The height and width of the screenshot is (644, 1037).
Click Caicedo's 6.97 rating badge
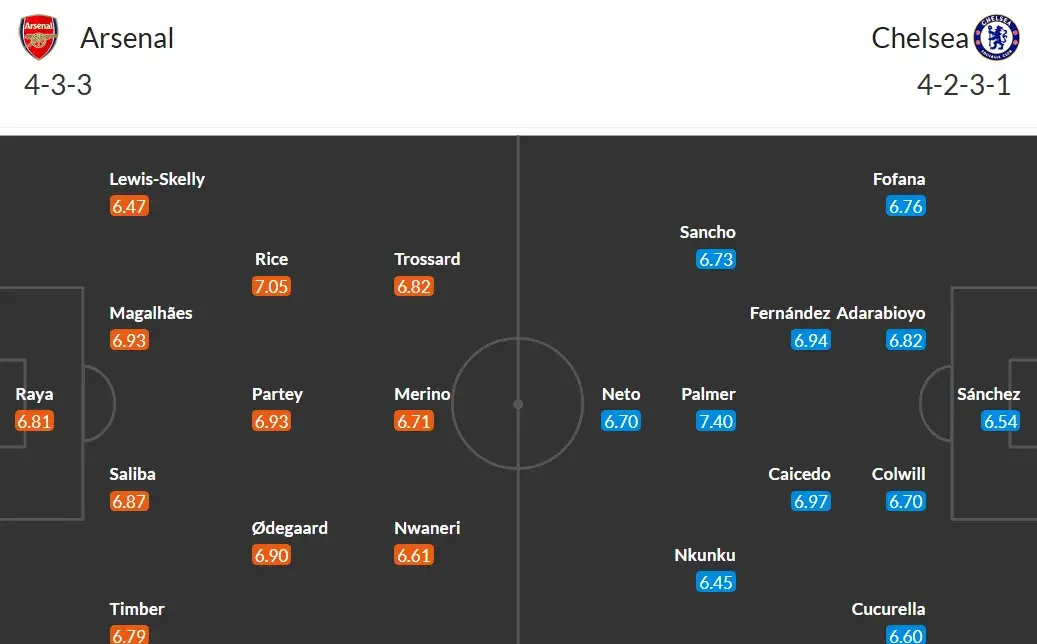pos(811,501)
